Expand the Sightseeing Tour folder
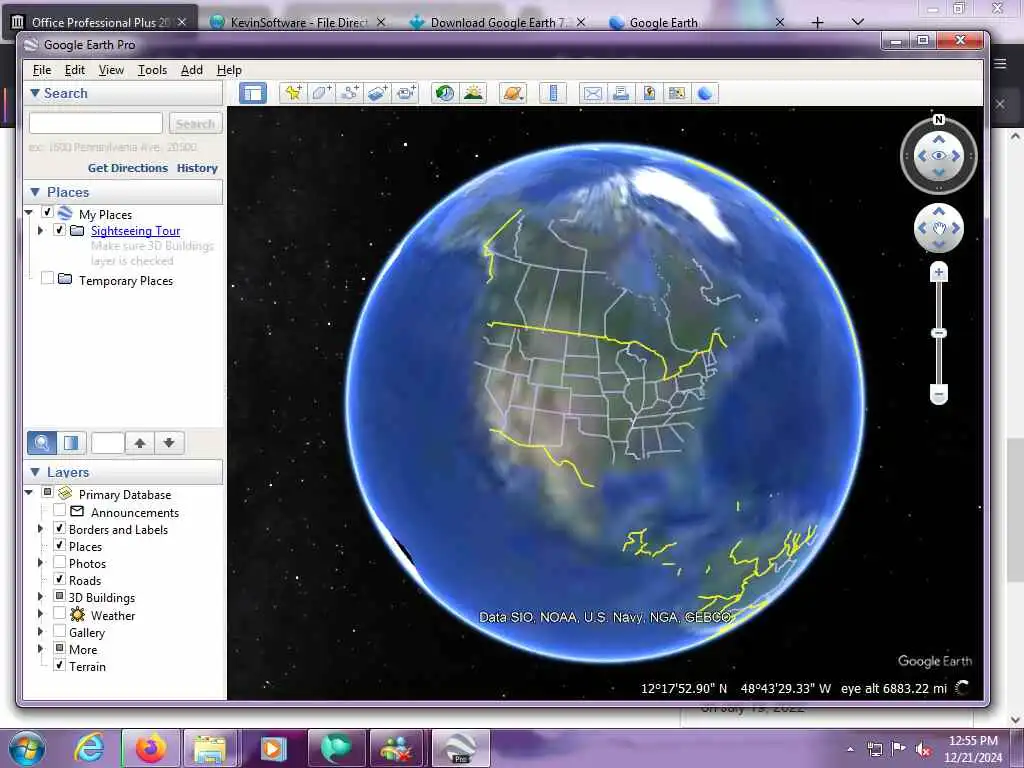Viewport: 1024px width, 768px height. pos(40,231)
